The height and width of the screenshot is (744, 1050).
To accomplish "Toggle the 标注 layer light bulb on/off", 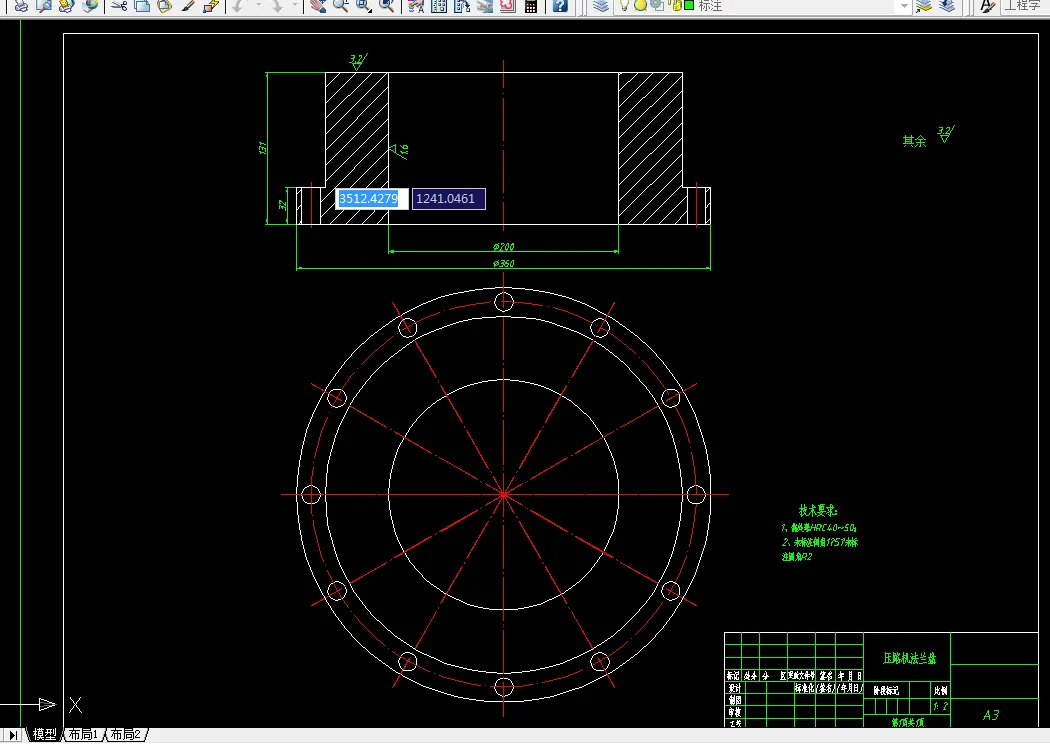I will point(624,5).
